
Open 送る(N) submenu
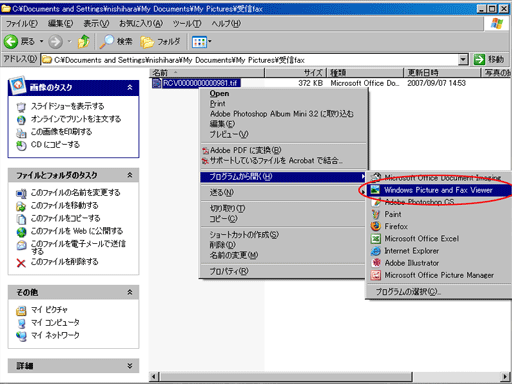283,193
